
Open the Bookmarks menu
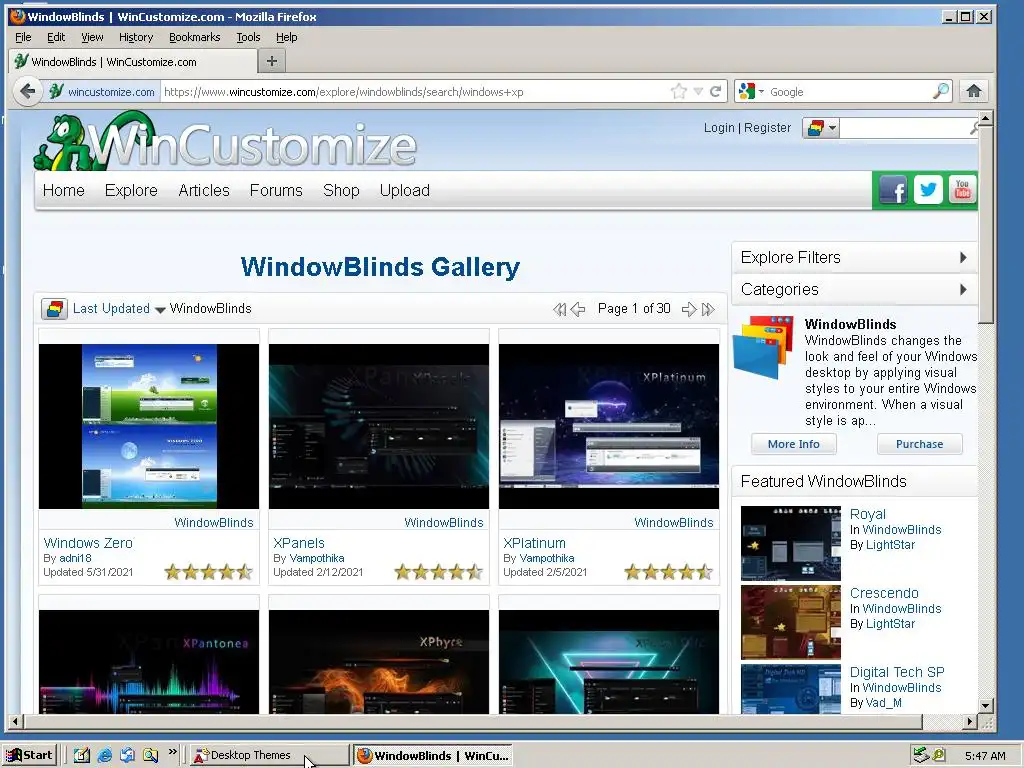195,37
